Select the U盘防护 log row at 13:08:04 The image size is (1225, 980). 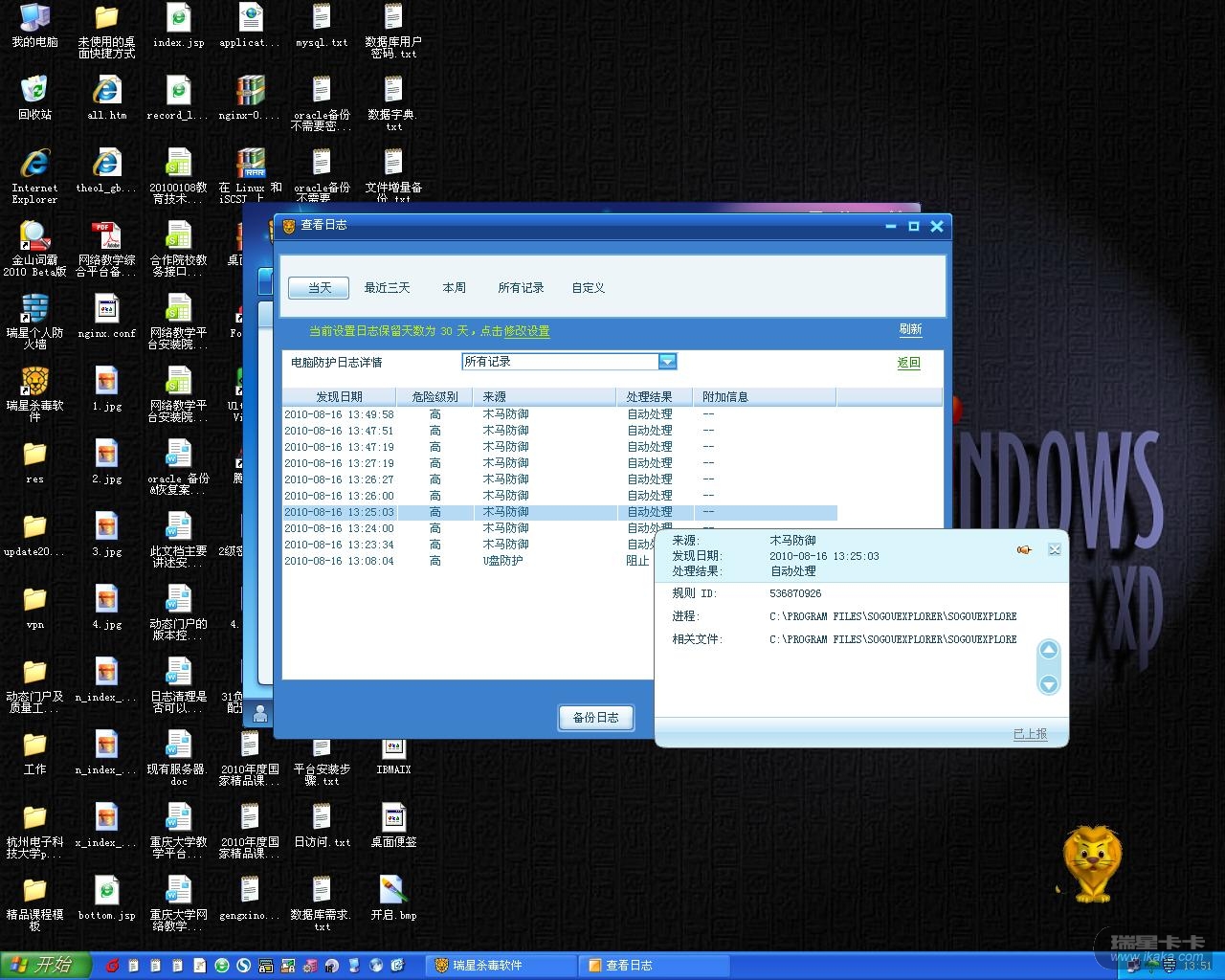coord(469,561)
